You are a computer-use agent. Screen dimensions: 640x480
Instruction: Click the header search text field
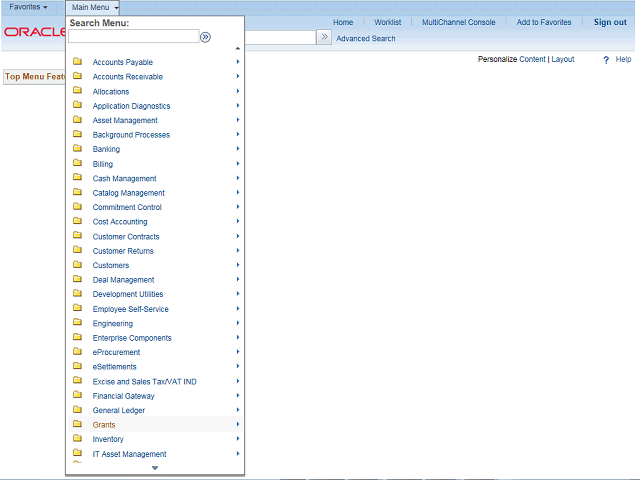280,37
